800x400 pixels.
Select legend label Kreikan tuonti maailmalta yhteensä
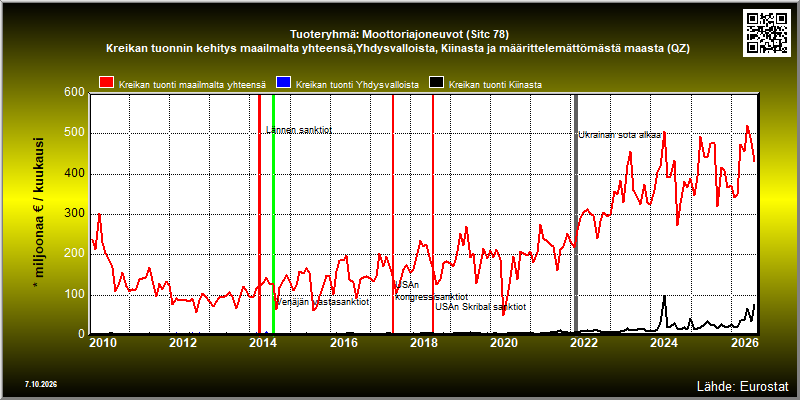192,85
